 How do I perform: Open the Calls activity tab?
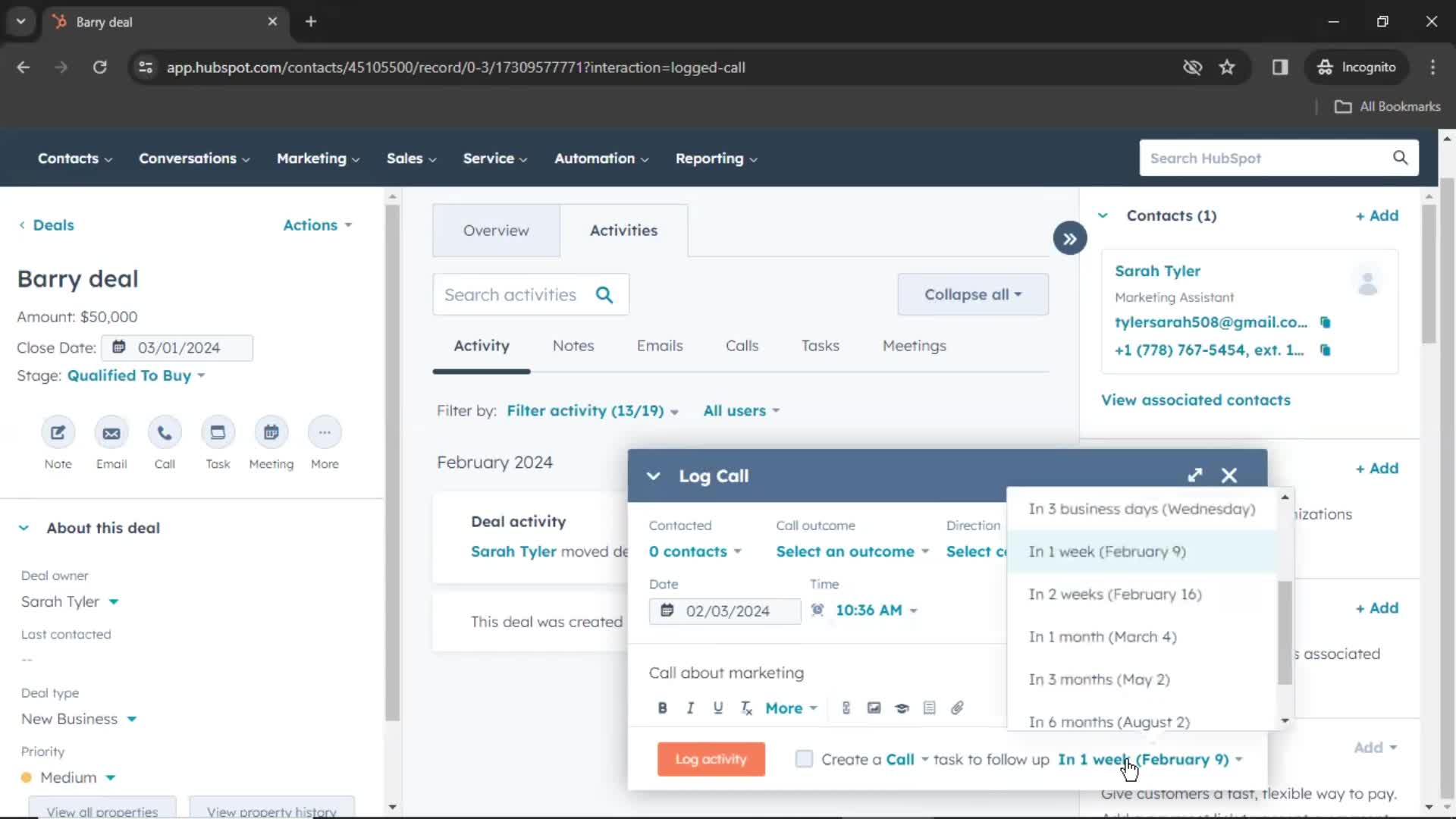742,346
